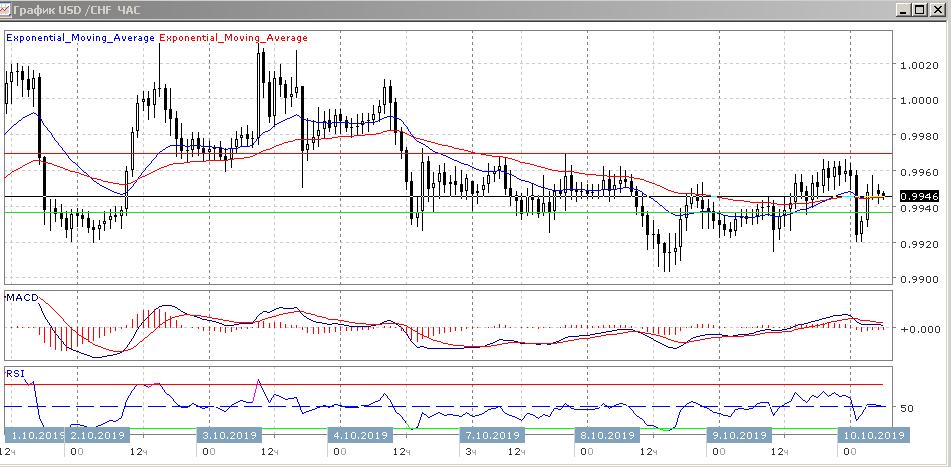Jump to the 1.10.2019 date marker
The height and width of the screenshot is (467, 951).
(x=36, y=436)
